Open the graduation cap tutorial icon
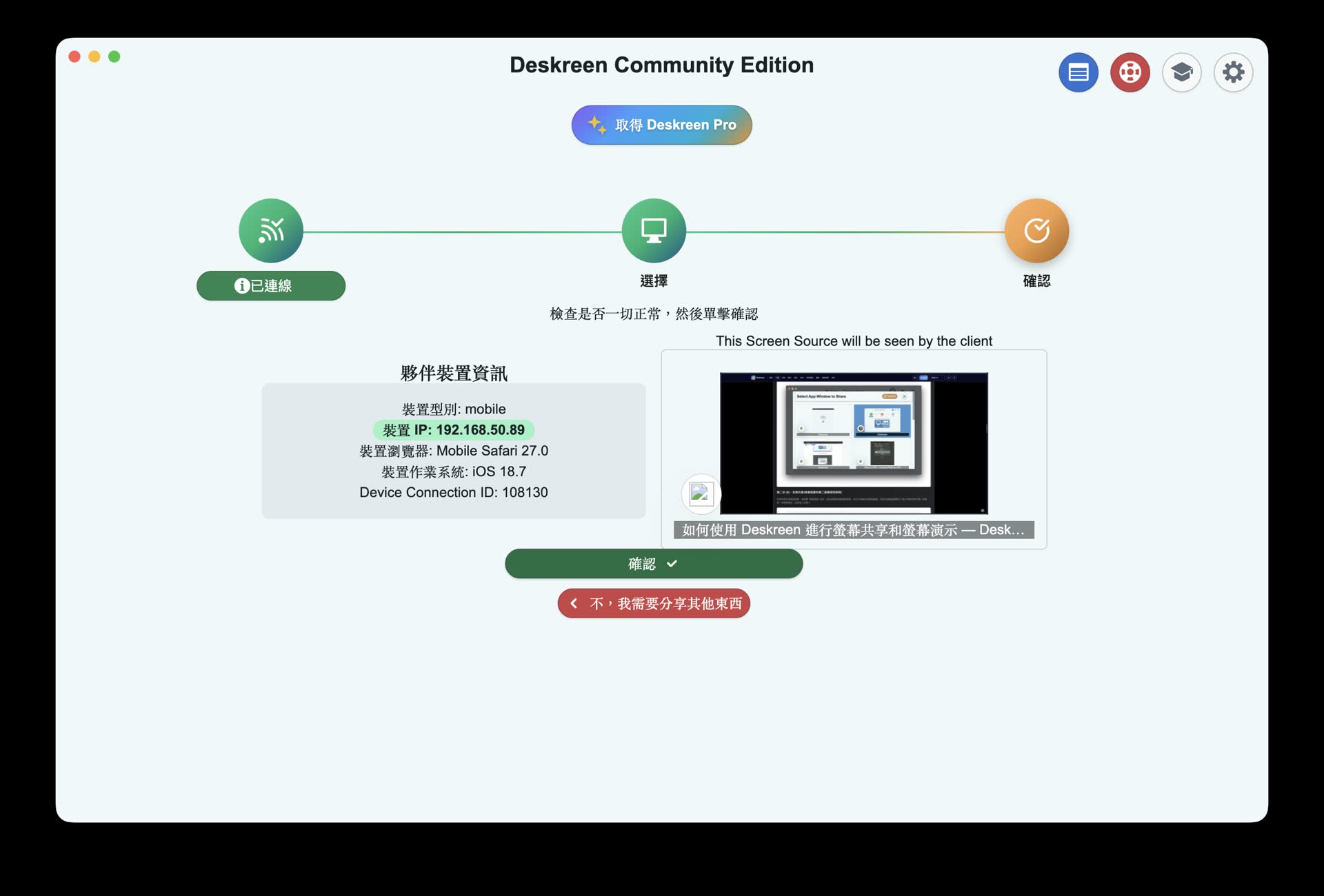Viewport: 1324px width, 896px height. 1182,72
